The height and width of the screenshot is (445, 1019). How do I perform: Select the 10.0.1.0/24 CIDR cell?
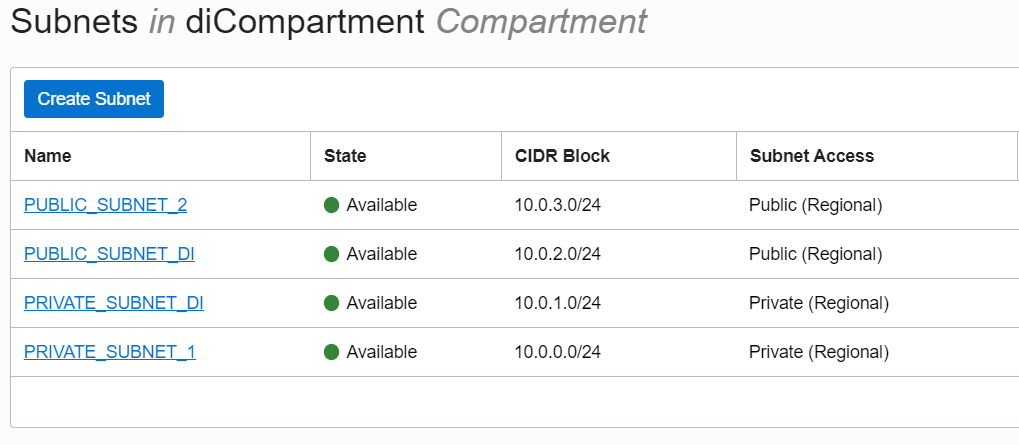[557, 303]
